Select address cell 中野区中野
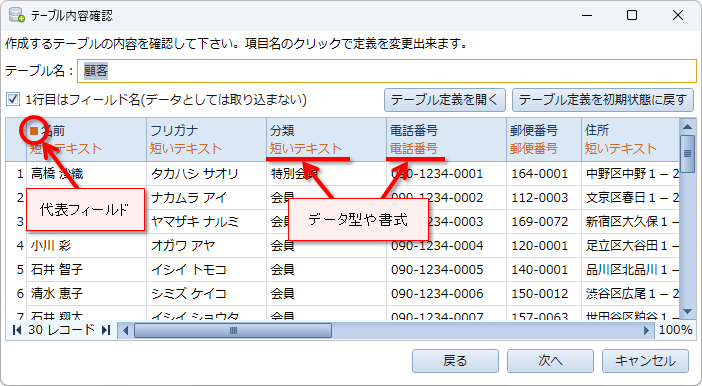The width and height of the screenshot is (702, 386). coord(630,174)
